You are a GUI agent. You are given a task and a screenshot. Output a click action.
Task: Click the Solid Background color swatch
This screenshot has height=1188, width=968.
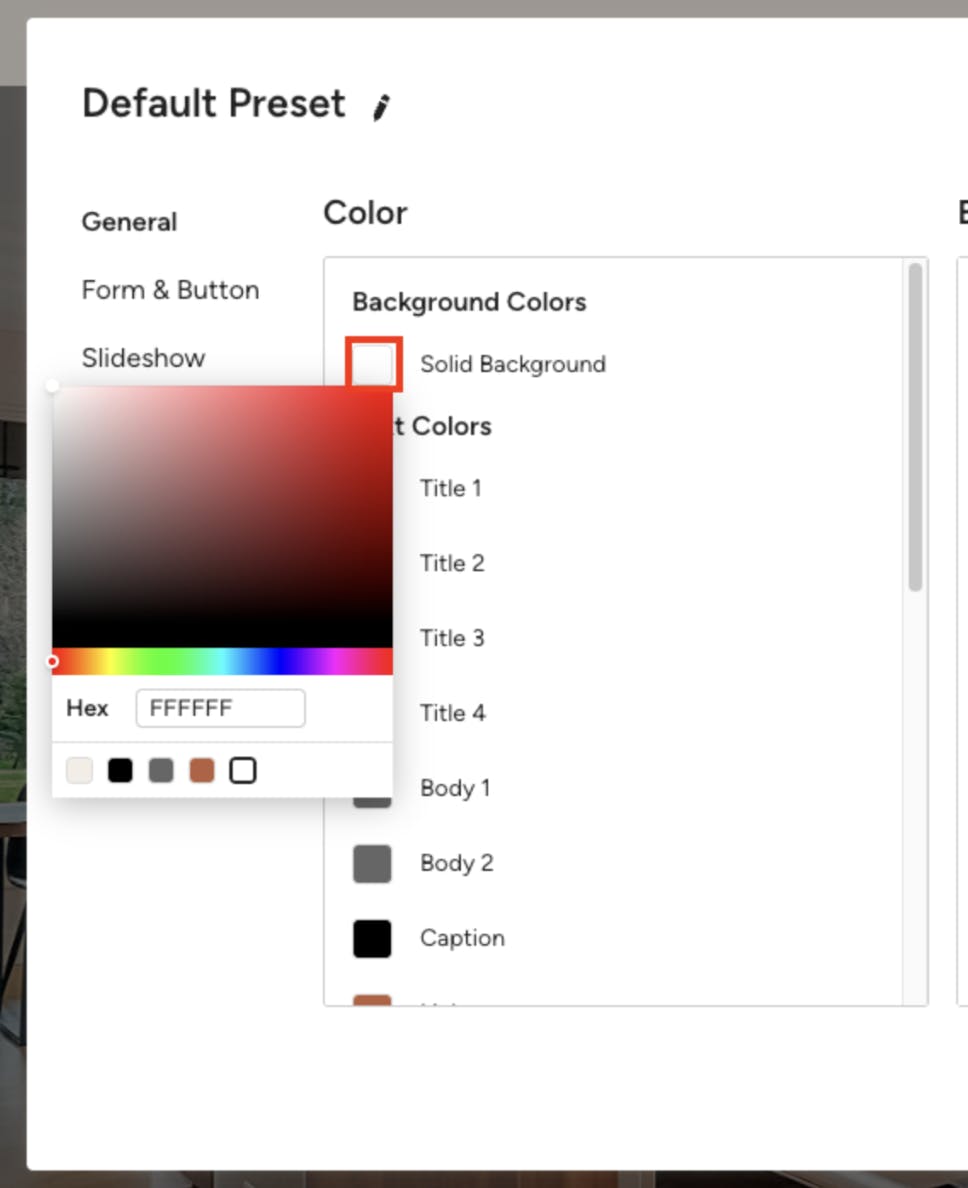374,364
